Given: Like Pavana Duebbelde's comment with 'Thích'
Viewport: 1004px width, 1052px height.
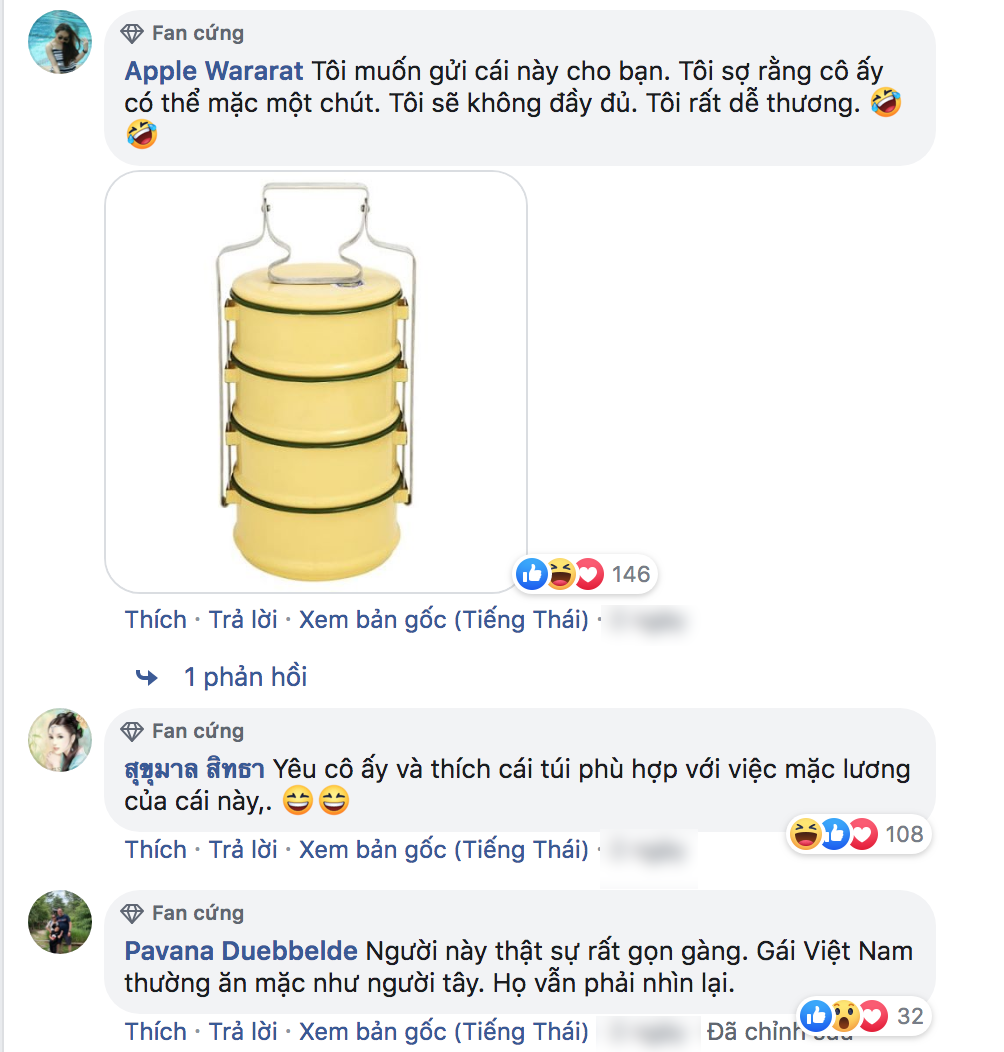Looking at the screenshot, I should pos(156,1031).
